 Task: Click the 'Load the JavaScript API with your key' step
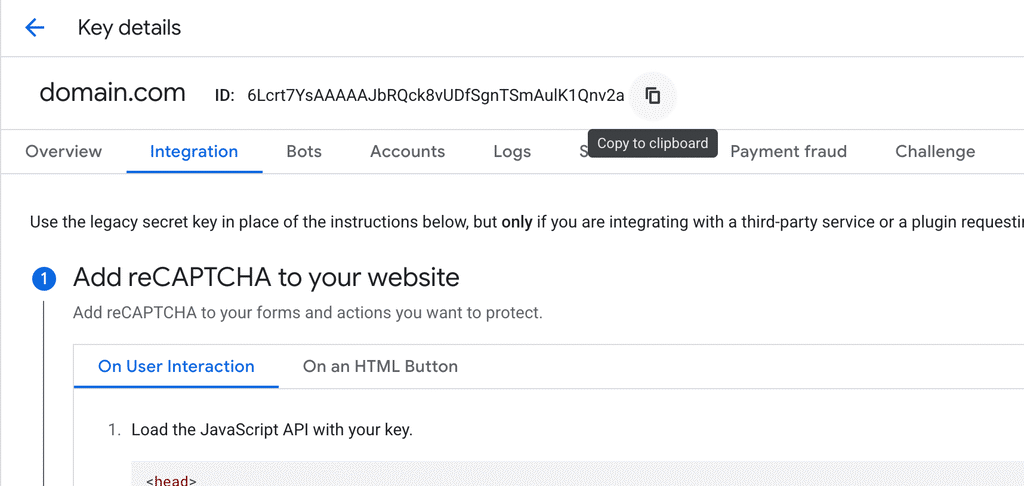coord(272,430)
